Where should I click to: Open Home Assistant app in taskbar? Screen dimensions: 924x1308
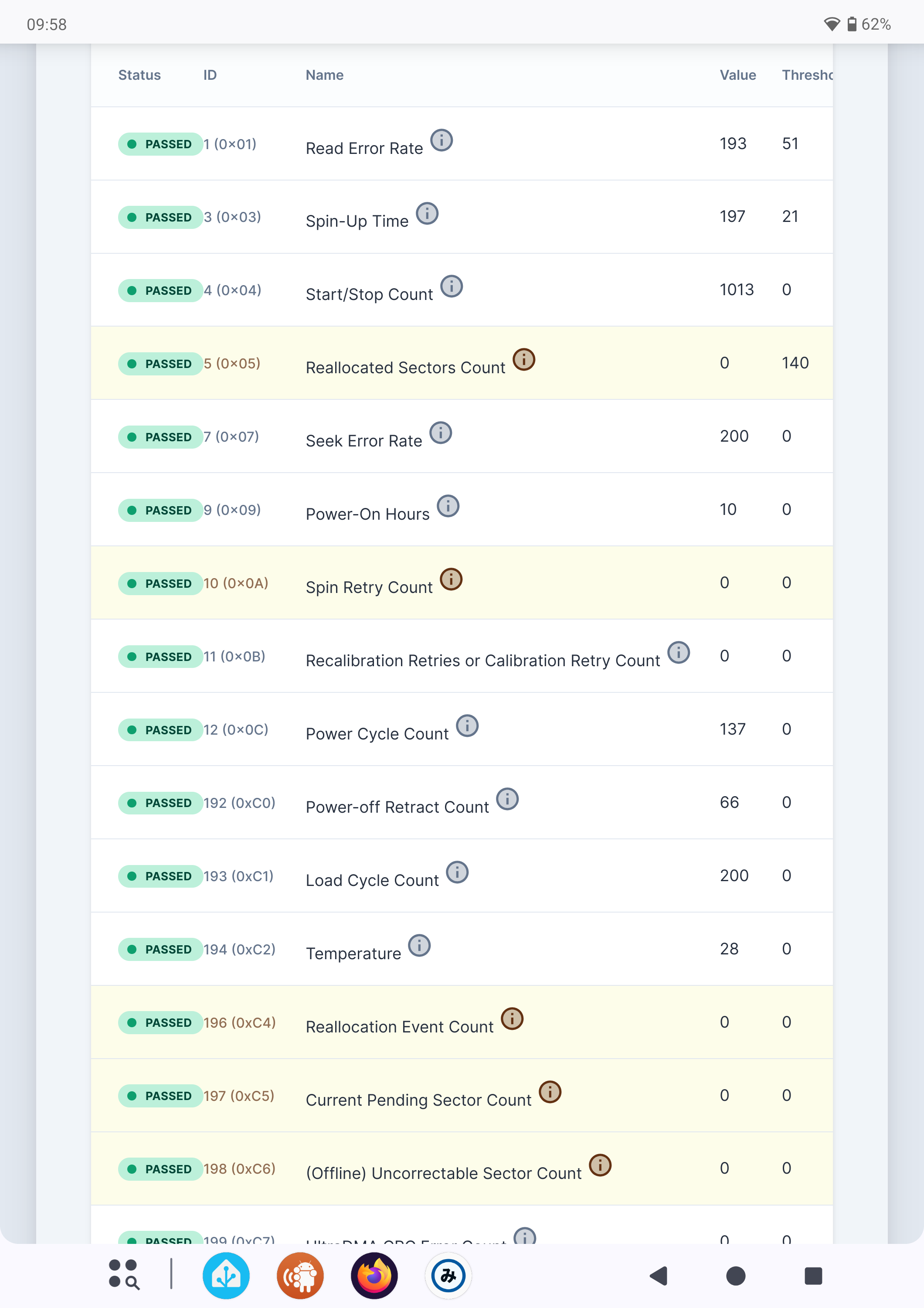(x=226, y=1276)
